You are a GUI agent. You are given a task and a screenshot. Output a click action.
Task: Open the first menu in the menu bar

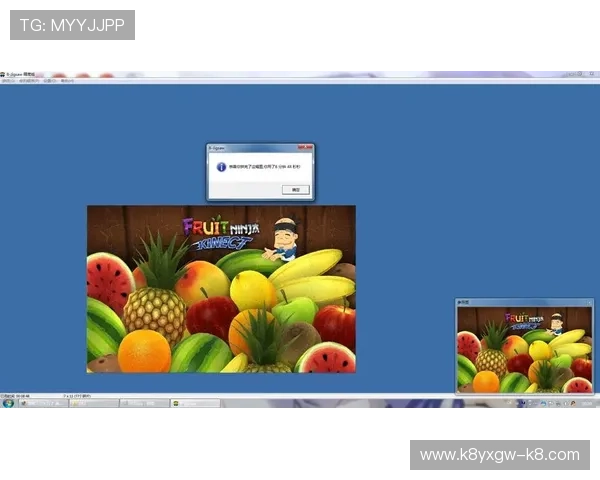click(8, 81)
